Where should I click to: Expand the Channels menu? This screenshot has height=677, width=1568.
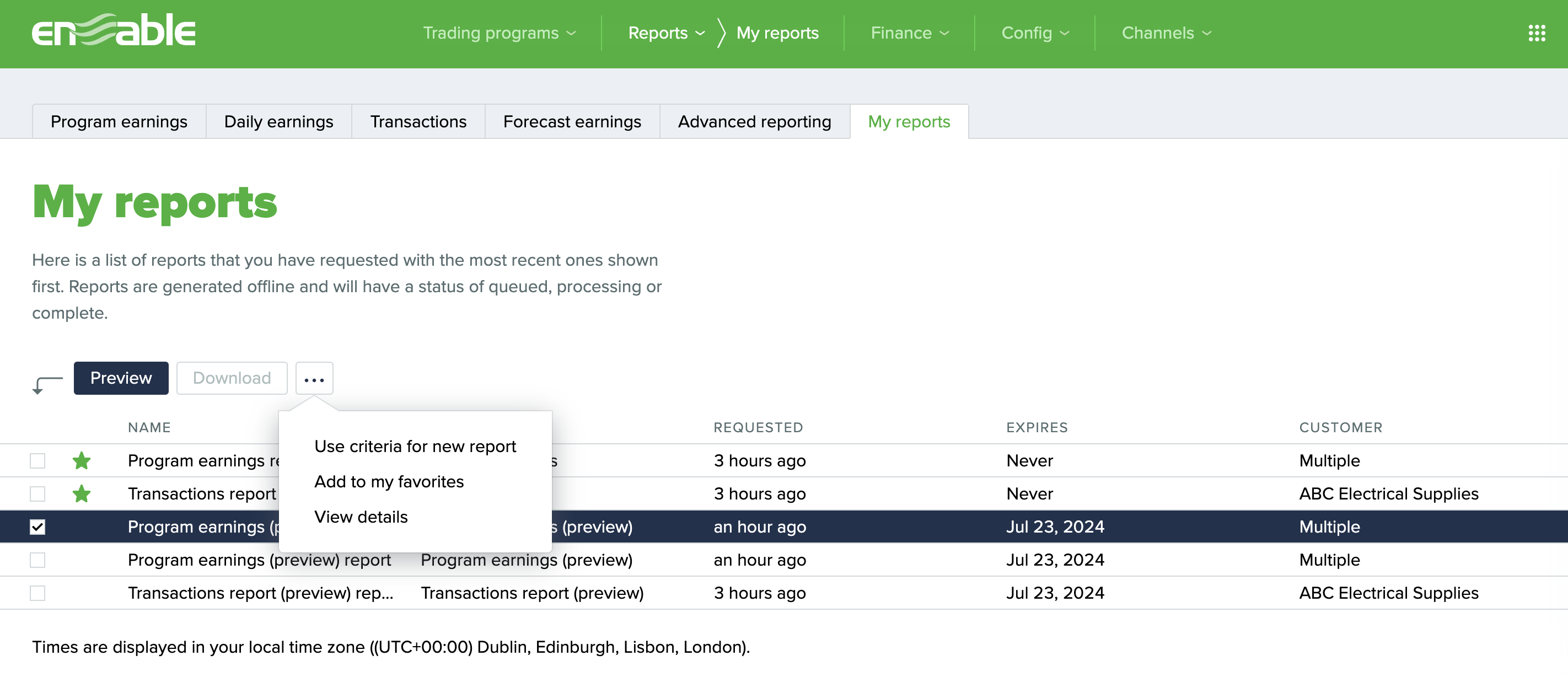tap(1164, 34)
